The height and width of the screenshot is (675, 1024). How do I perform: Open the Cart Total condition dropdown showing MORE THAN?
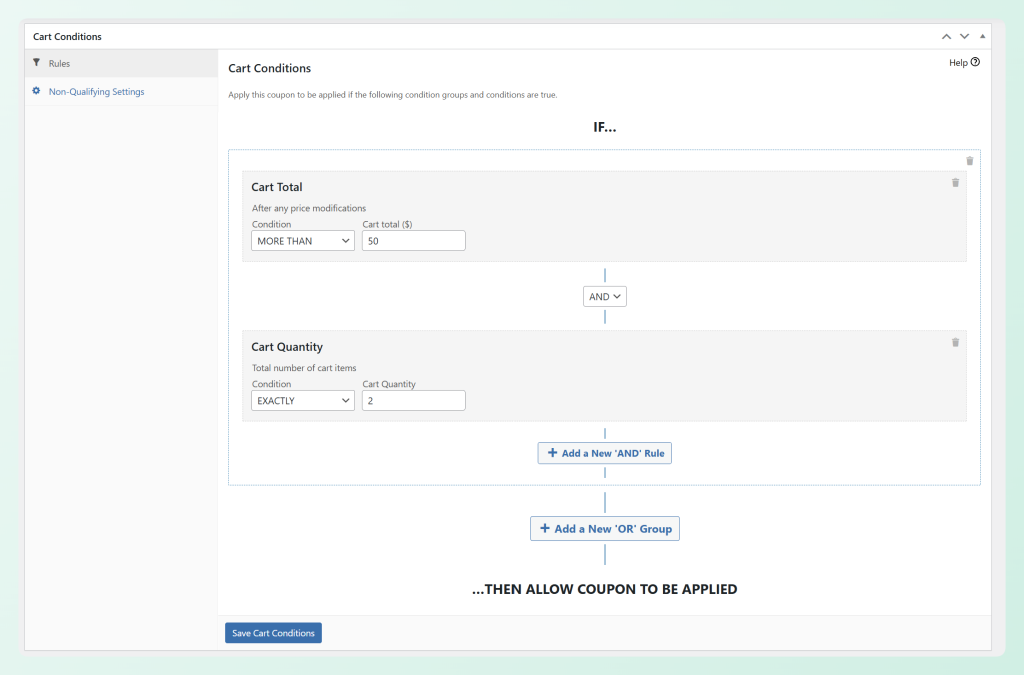(302, 240)
